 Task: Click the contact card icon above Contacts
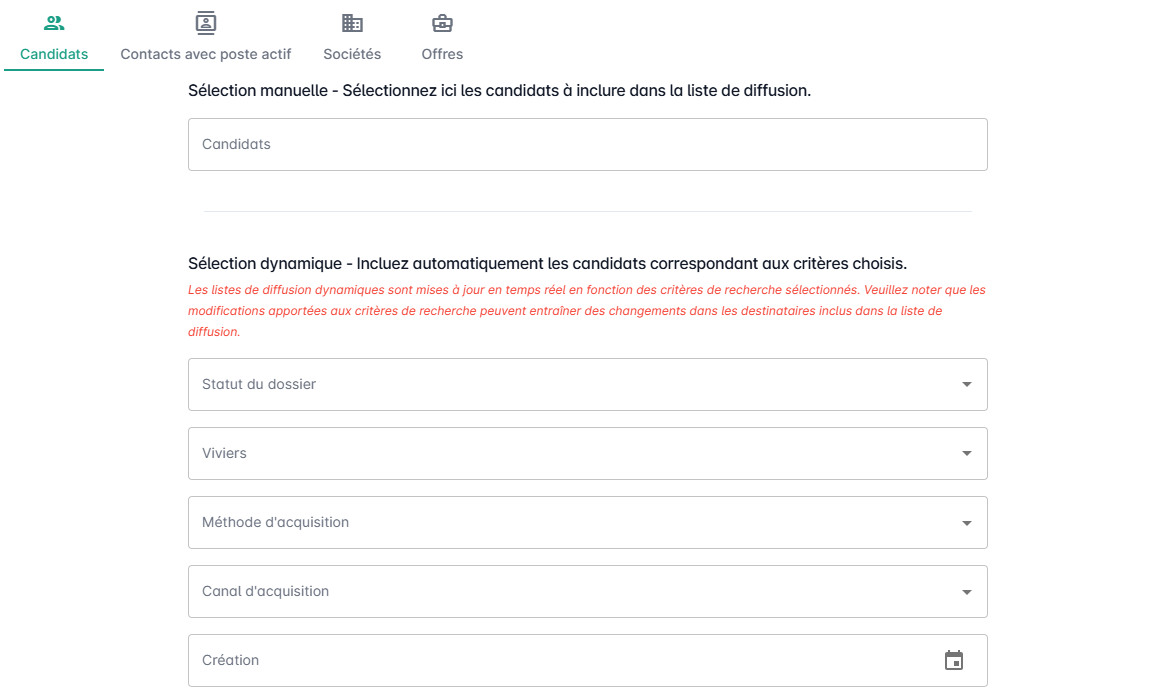(206, 23)
